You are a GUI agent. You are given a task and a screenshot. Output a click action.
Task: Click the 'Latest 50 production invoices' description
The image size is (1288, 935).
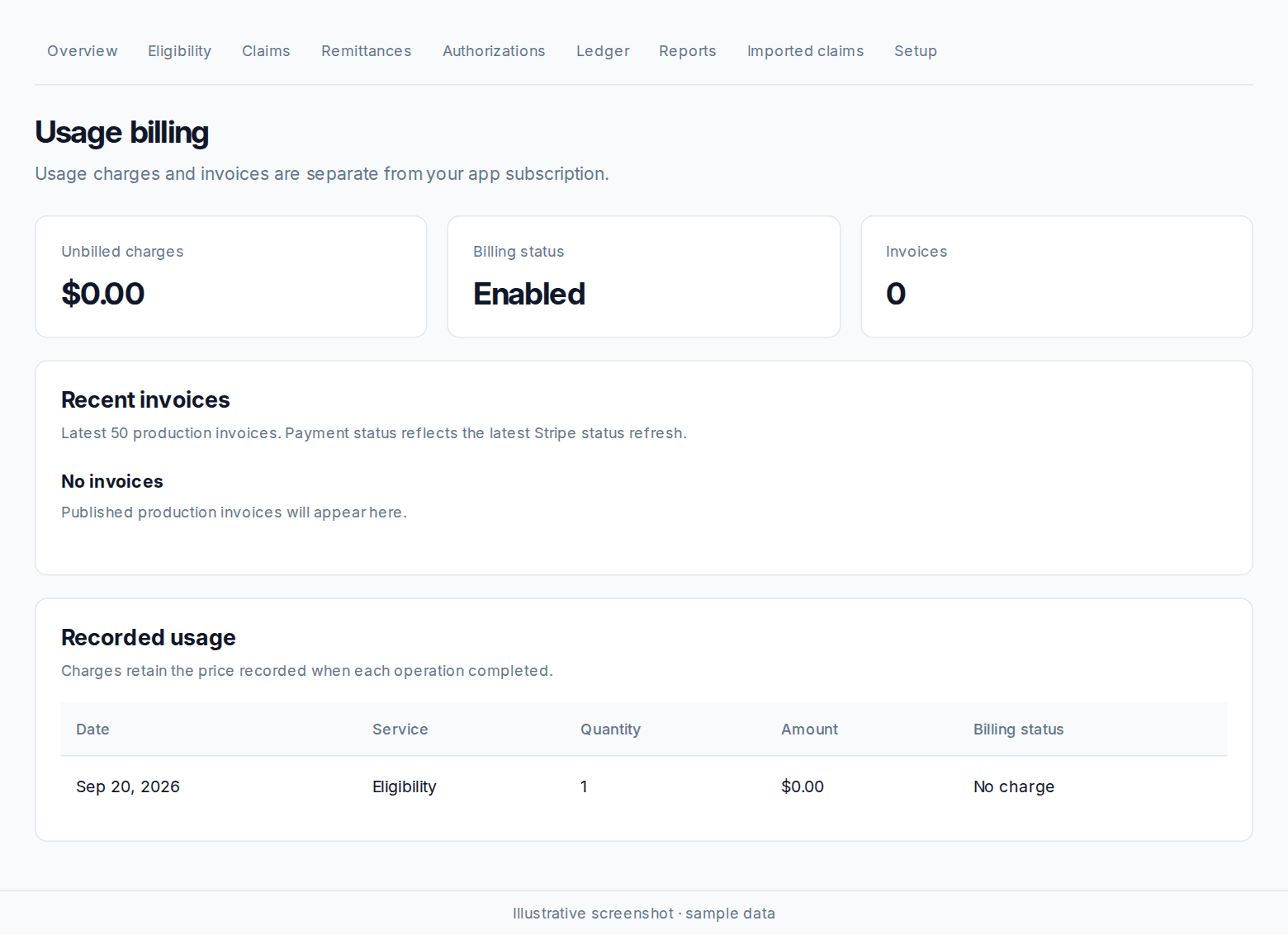374,433
